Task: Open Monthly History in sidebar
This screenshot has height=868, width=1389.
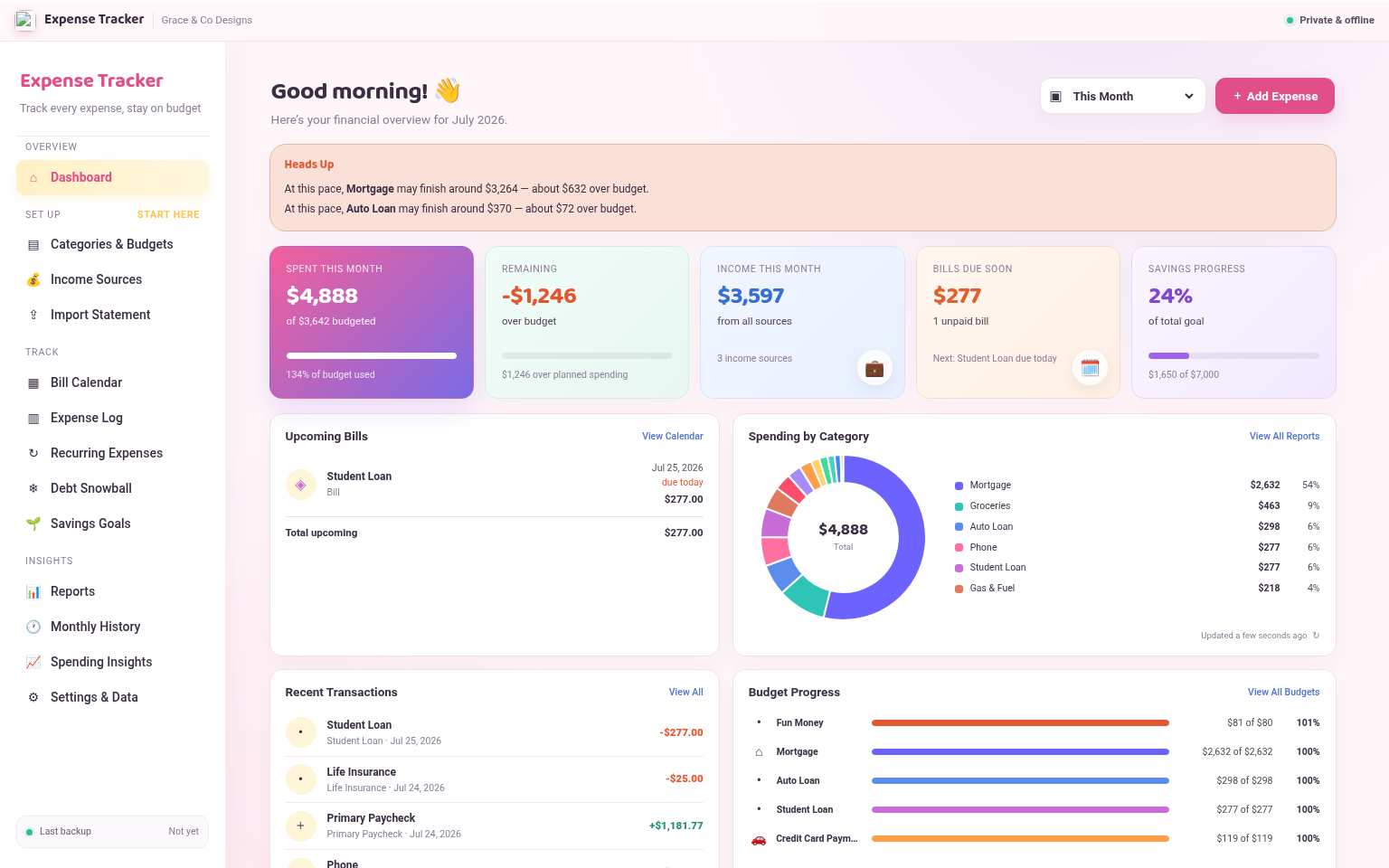Action: pos(112,627)
